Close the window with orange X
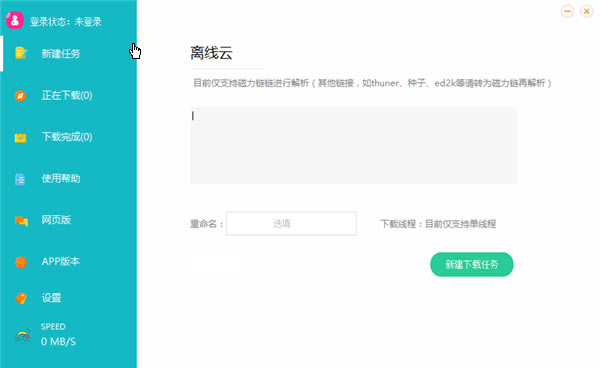Viewport: 600px width, 368px height. 586,11
